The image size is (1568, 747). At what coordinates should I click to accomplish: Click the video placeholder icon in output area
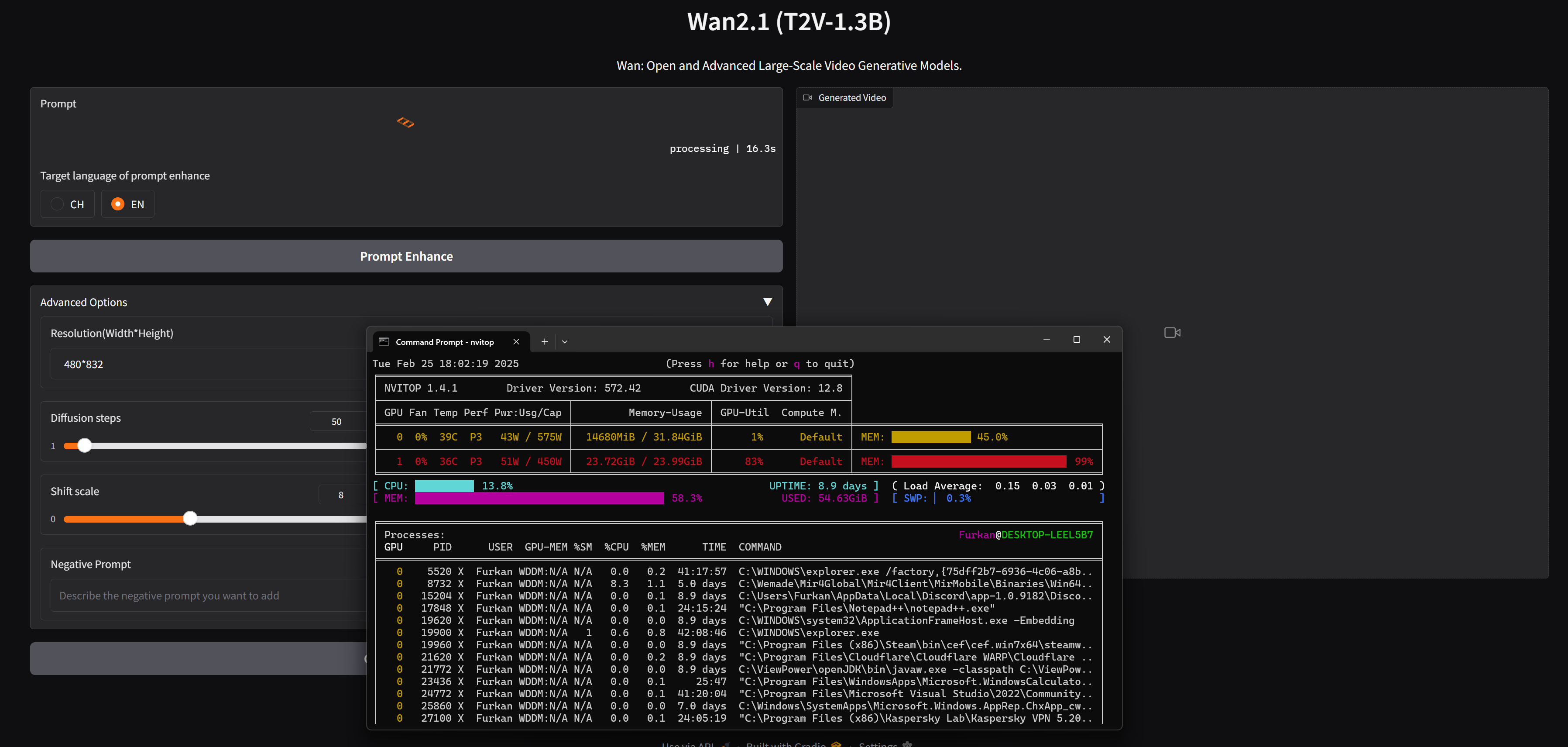[x=1172, y=332]
